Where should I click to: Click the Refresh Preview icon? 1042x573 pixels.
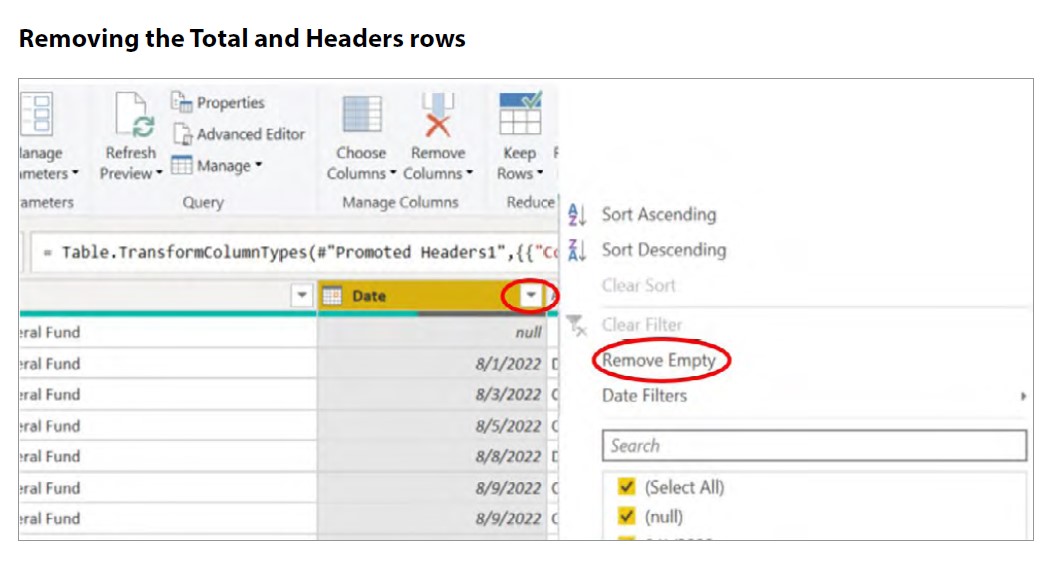132,117
